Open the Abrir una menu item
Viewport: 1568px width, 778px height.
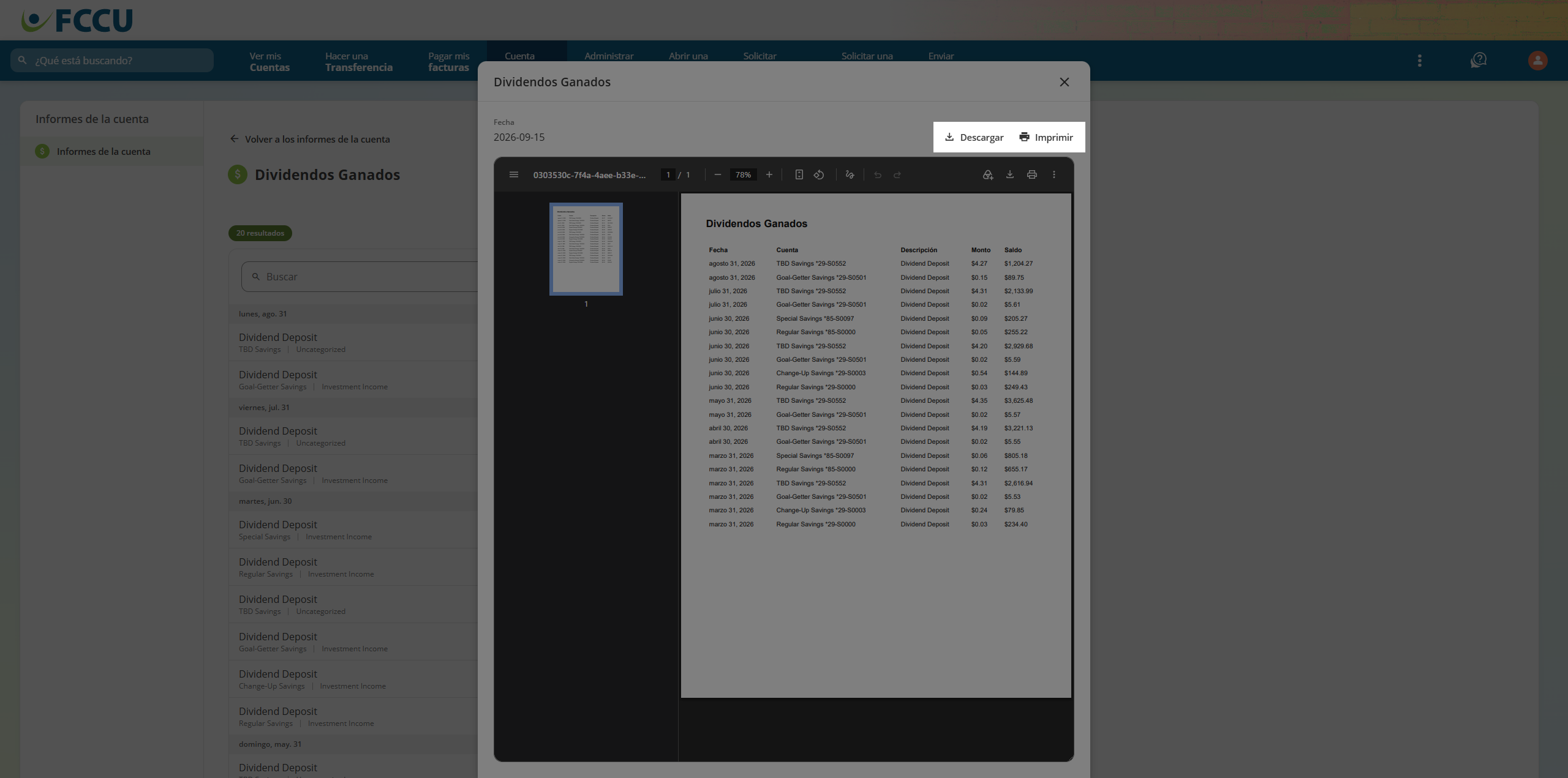(x=688, y=56)
